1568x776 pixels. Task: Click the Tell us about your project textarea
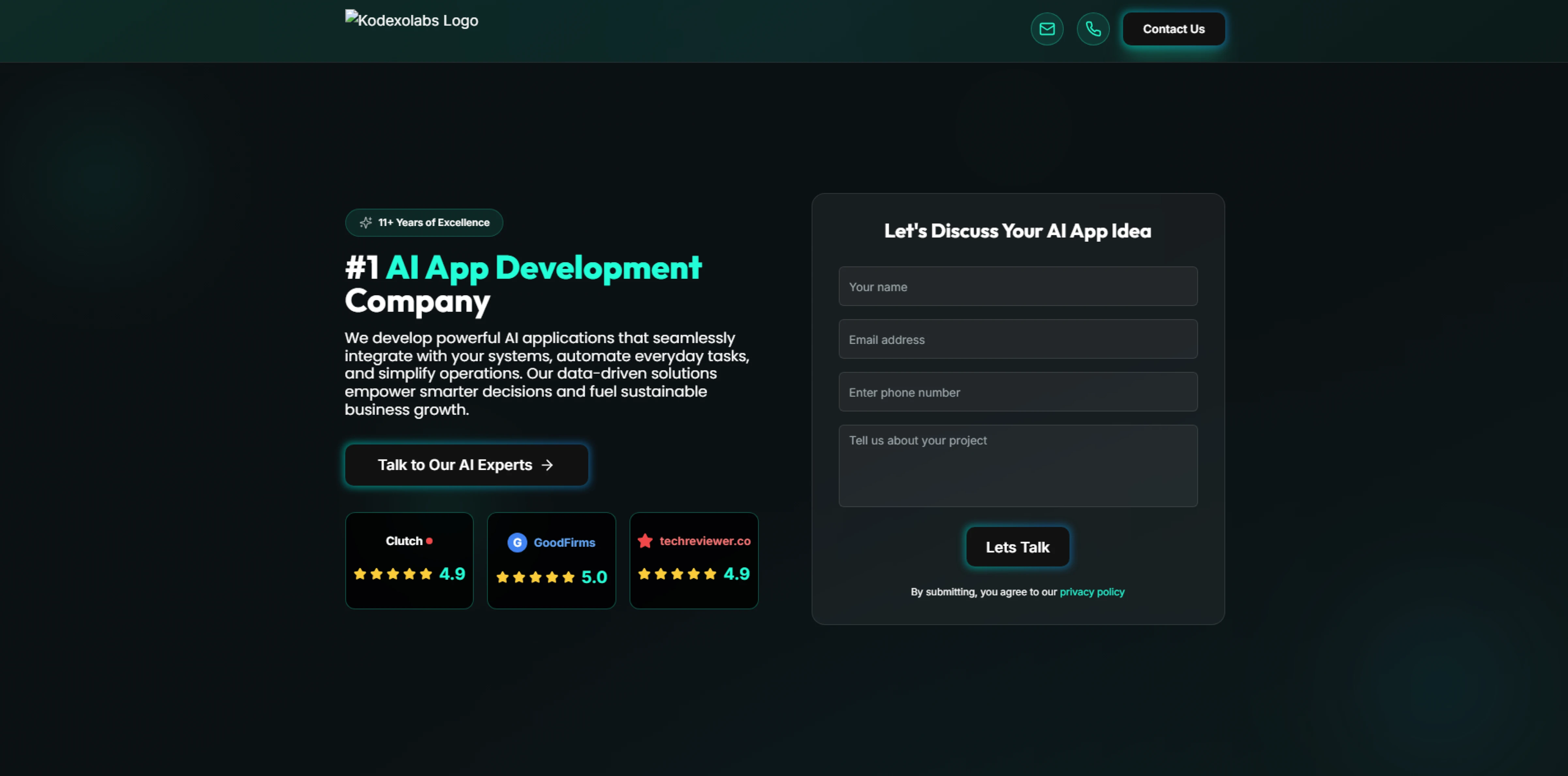point(1017,466)
